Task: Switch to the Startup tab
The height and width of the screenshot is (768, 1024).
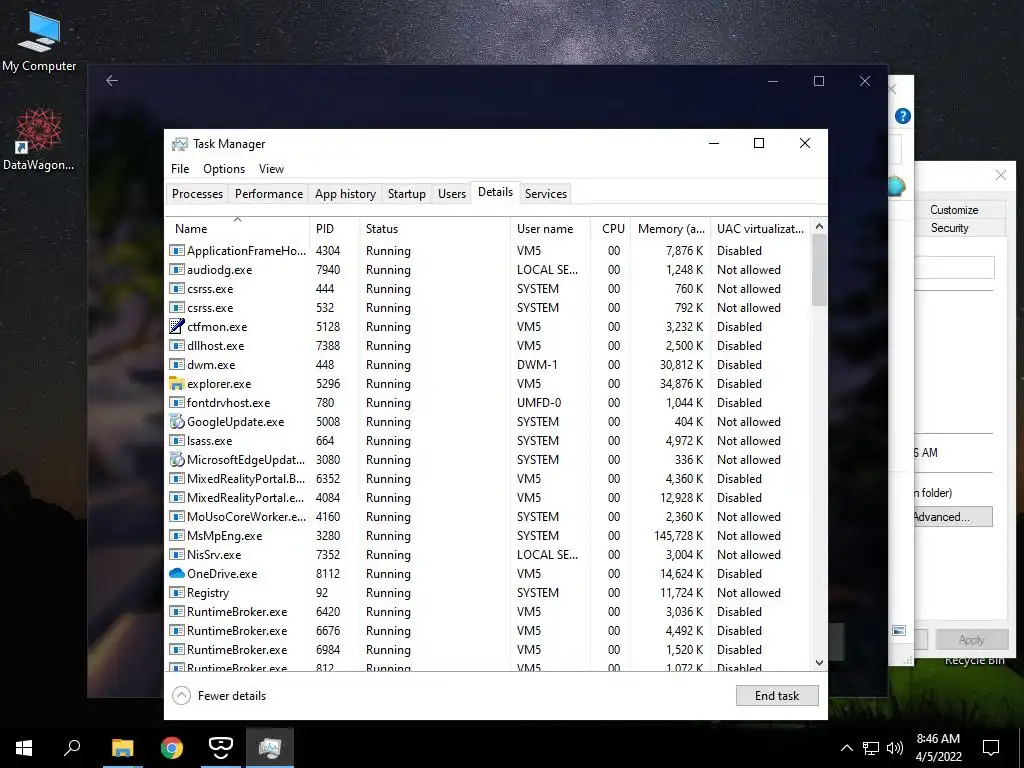Action: (406, 193)
